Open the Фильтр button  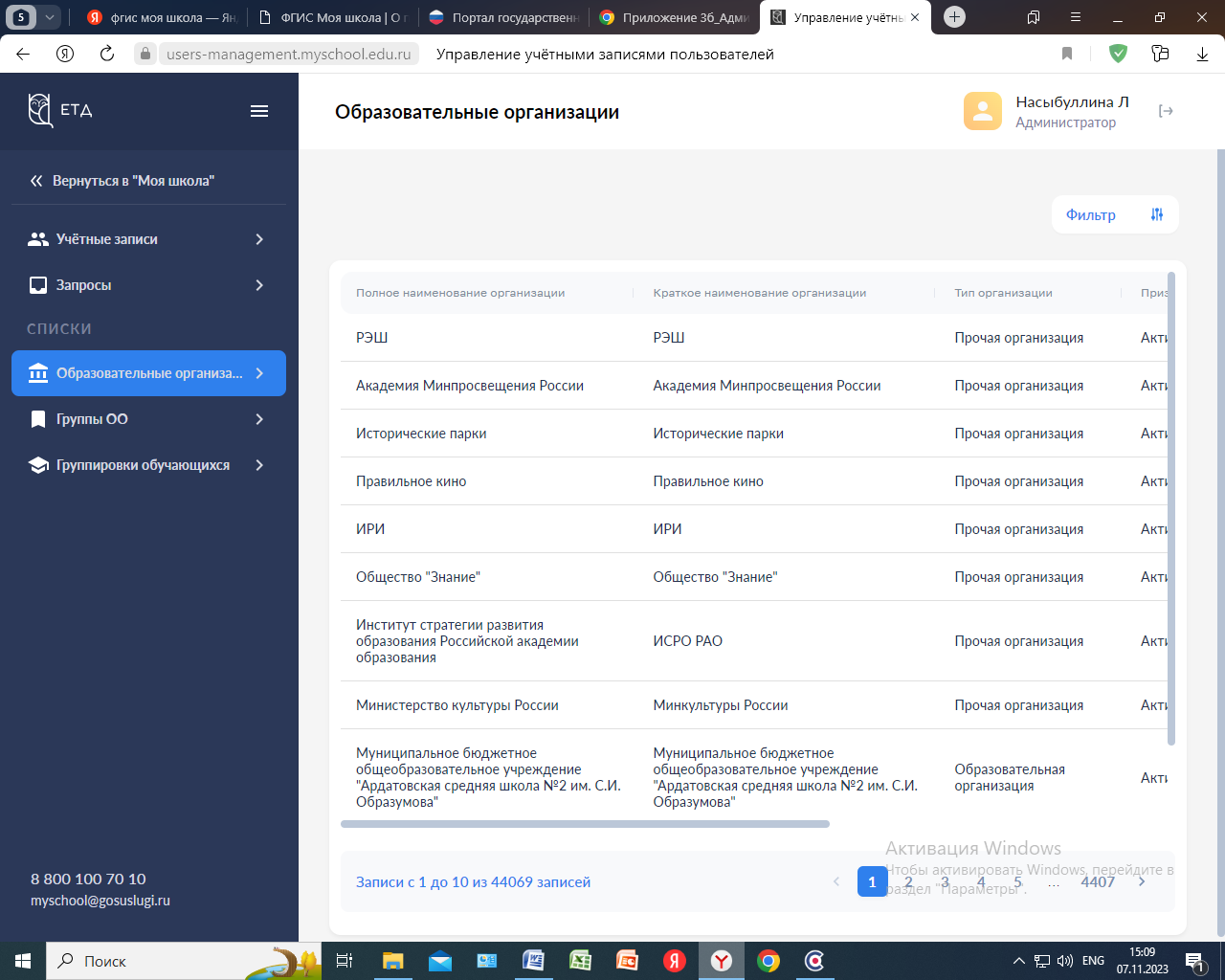tap(1091, 214)
